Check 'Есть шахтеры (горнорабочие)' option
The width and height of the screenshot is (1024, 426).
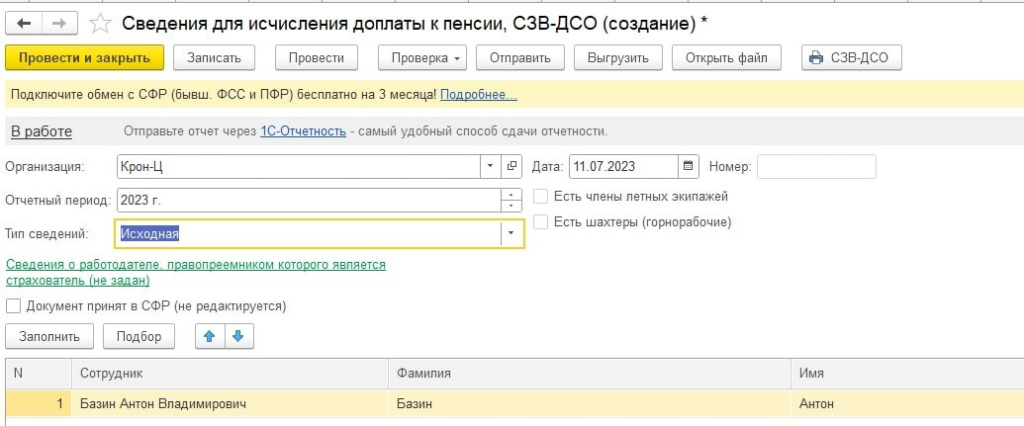[x=541, y=222]
